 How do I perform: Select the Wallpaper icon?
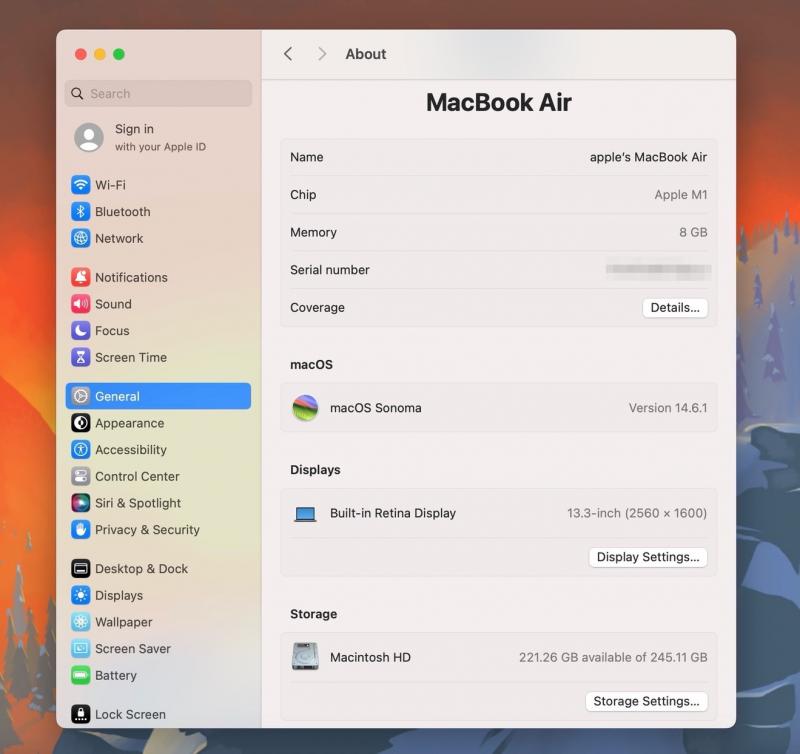(x=81, y=622)
